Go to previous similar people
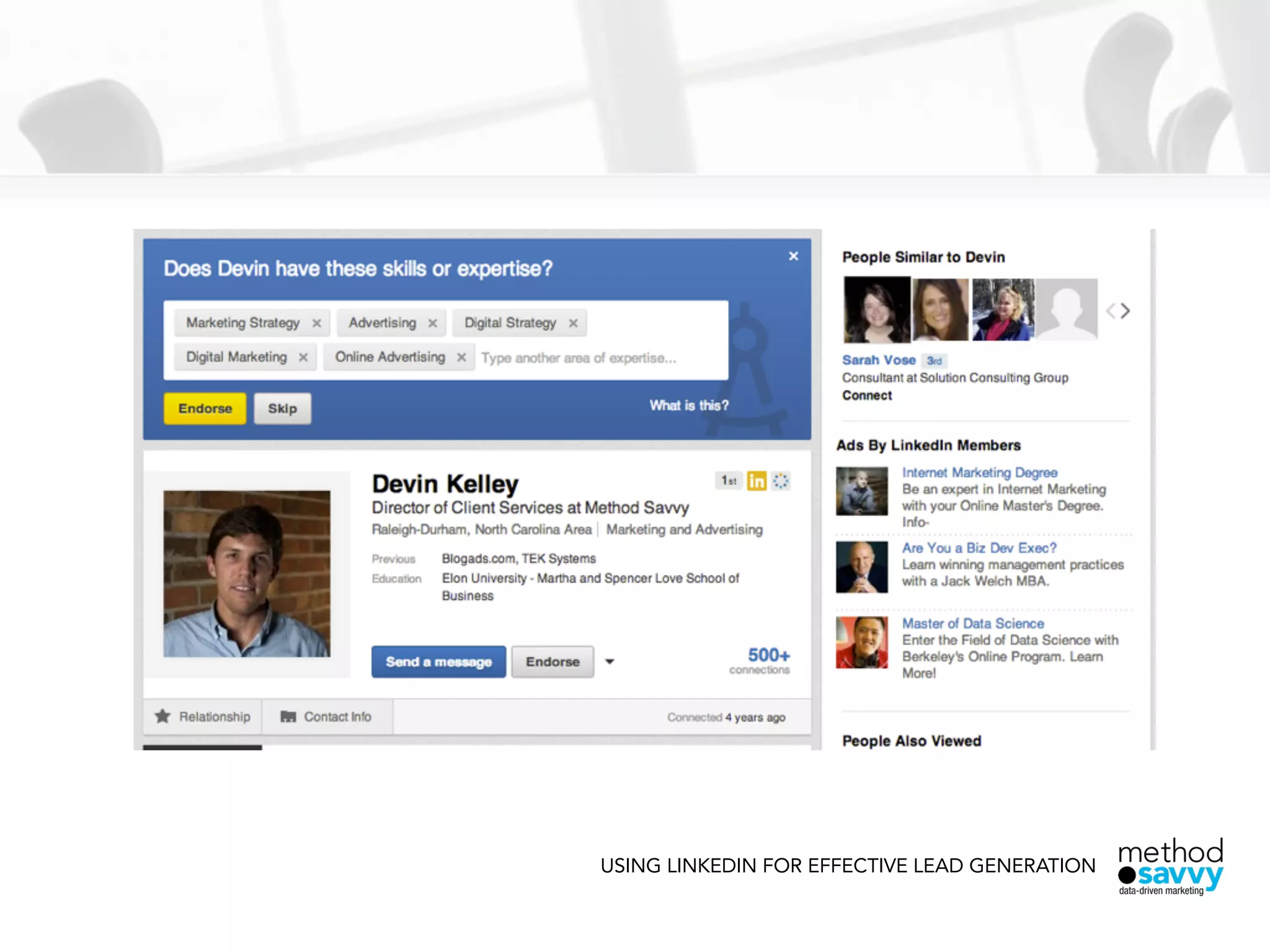 [1111, 311]
